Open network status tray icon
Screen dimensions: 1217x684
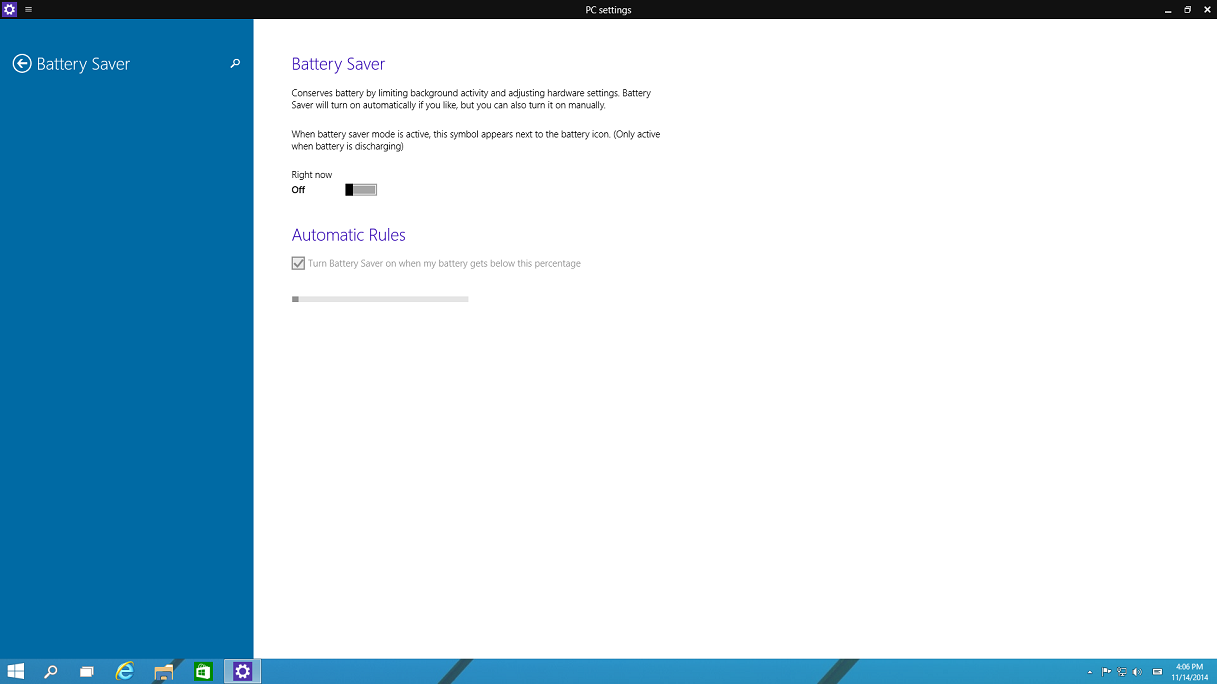click(x=1122, y=672)
